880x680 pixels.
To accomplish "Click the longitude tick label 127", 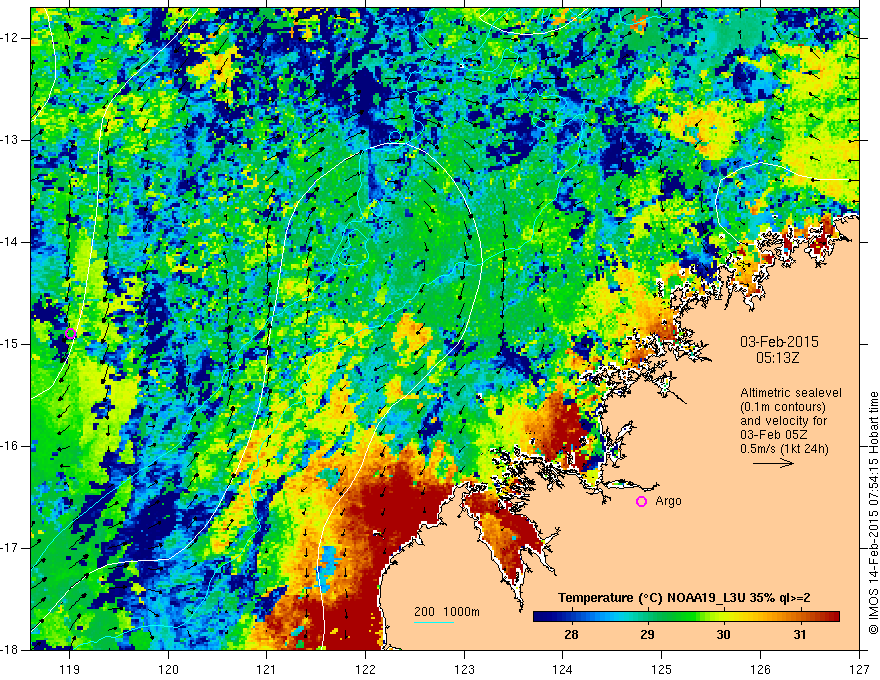I will (x=859, y=669).
